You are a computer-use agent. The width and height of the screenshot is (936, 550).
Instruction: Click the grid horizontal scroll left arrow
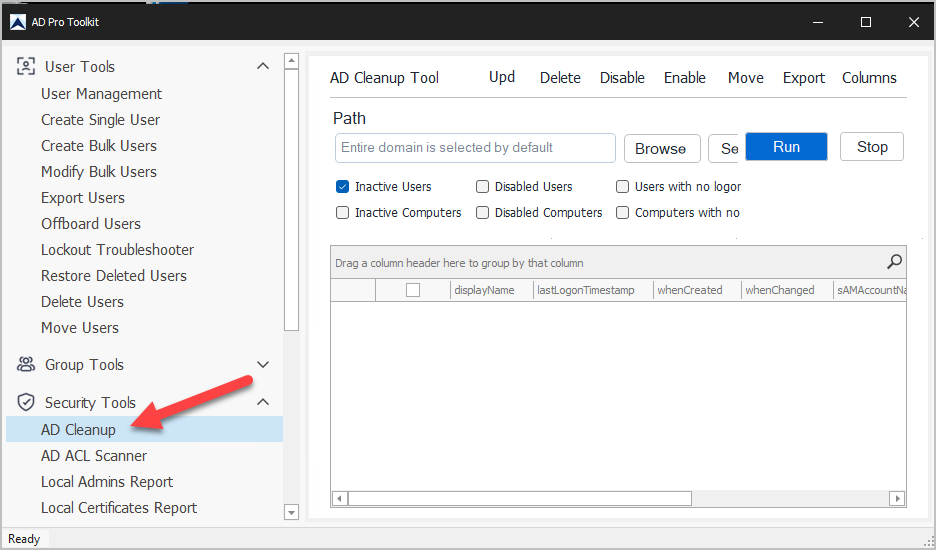(x=340, y=498)
